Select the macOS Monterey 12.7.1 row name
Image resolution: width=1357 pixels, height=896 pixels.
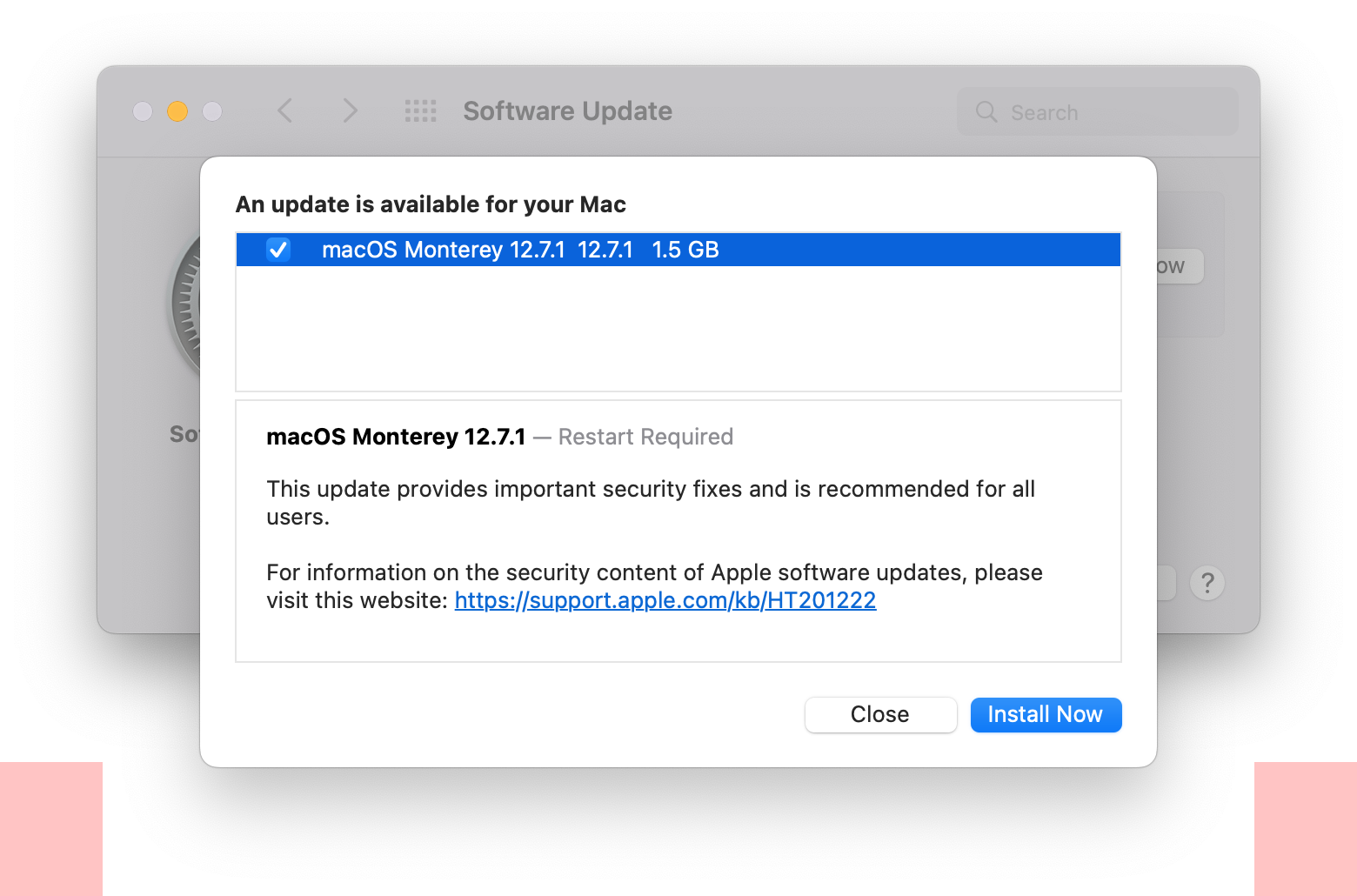tap(443, 251)
